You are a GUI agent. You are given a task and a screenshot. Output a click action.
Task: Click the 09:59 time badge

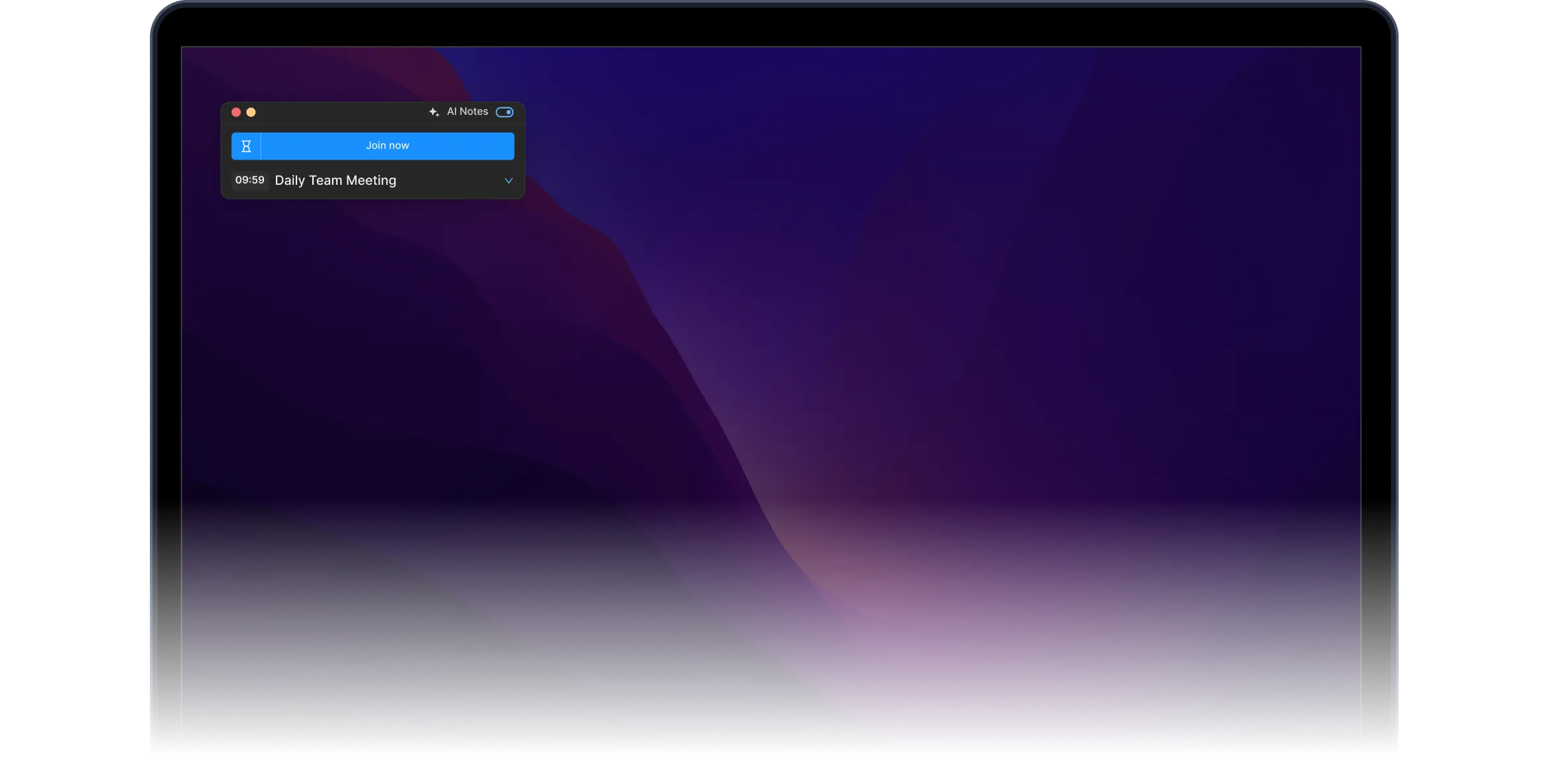pyautogui.click(x=250, y=180)
